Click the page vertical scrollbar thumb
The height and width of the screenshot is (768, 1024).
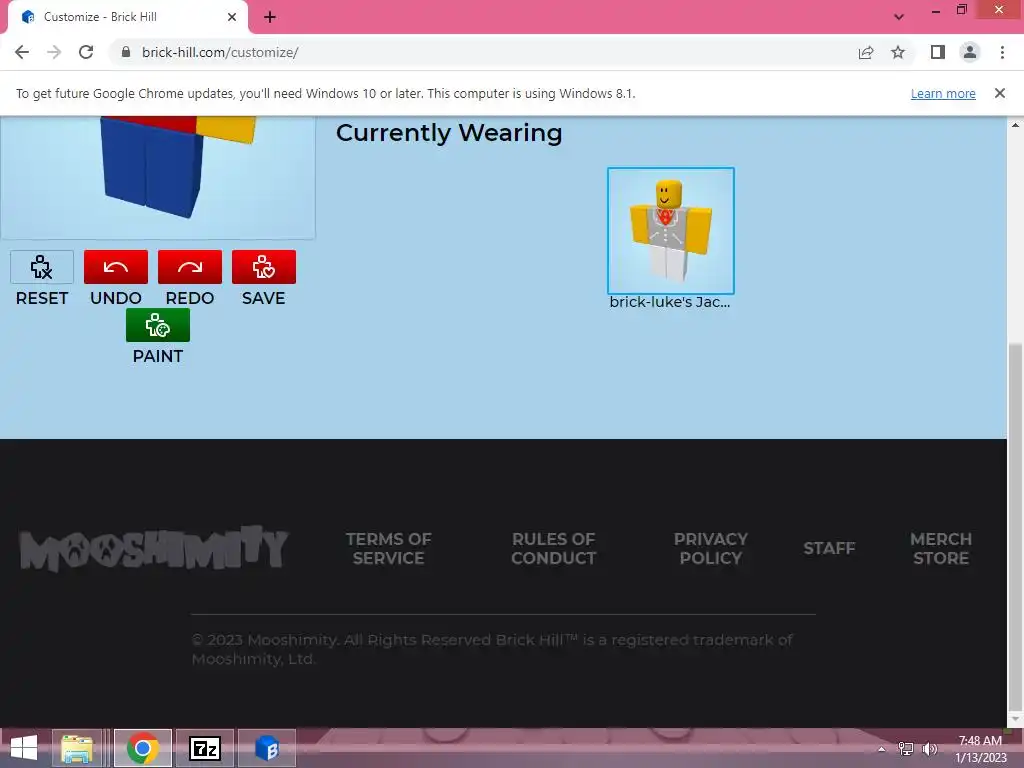pos(1015,526)
